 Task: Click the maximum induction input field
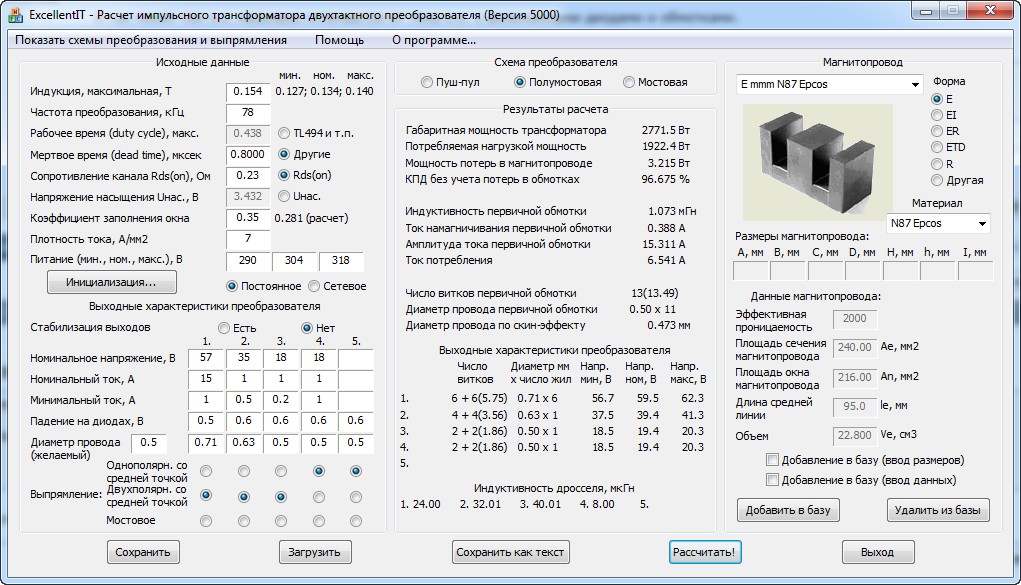[x=248, y=92]
